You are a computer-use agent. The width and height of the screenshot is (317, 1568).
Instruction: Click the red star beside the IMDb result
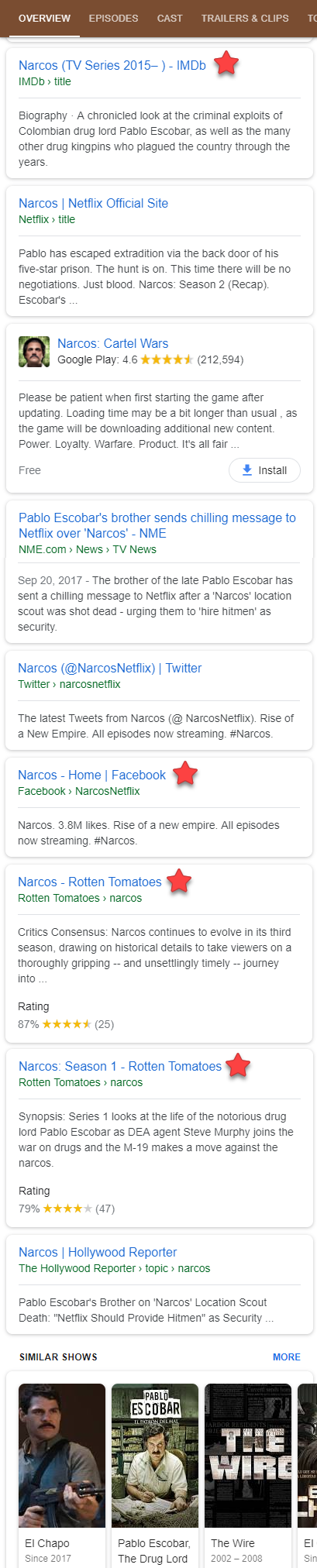point(226,64)
